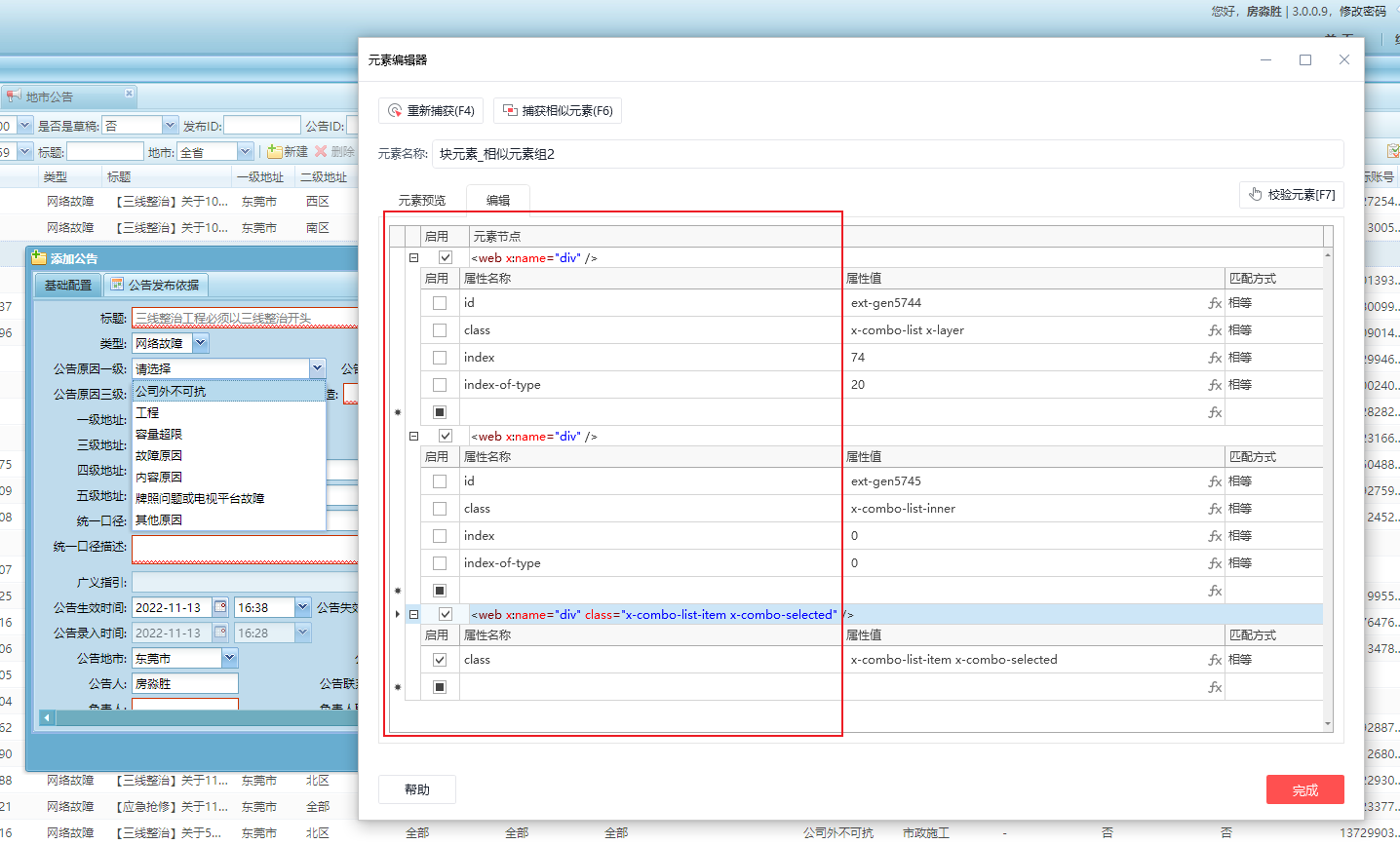The width and height of the screenshot is (1400, 845).
Task: Open calendar picker for 公告生效时间 date
Action: click(220, 607)
